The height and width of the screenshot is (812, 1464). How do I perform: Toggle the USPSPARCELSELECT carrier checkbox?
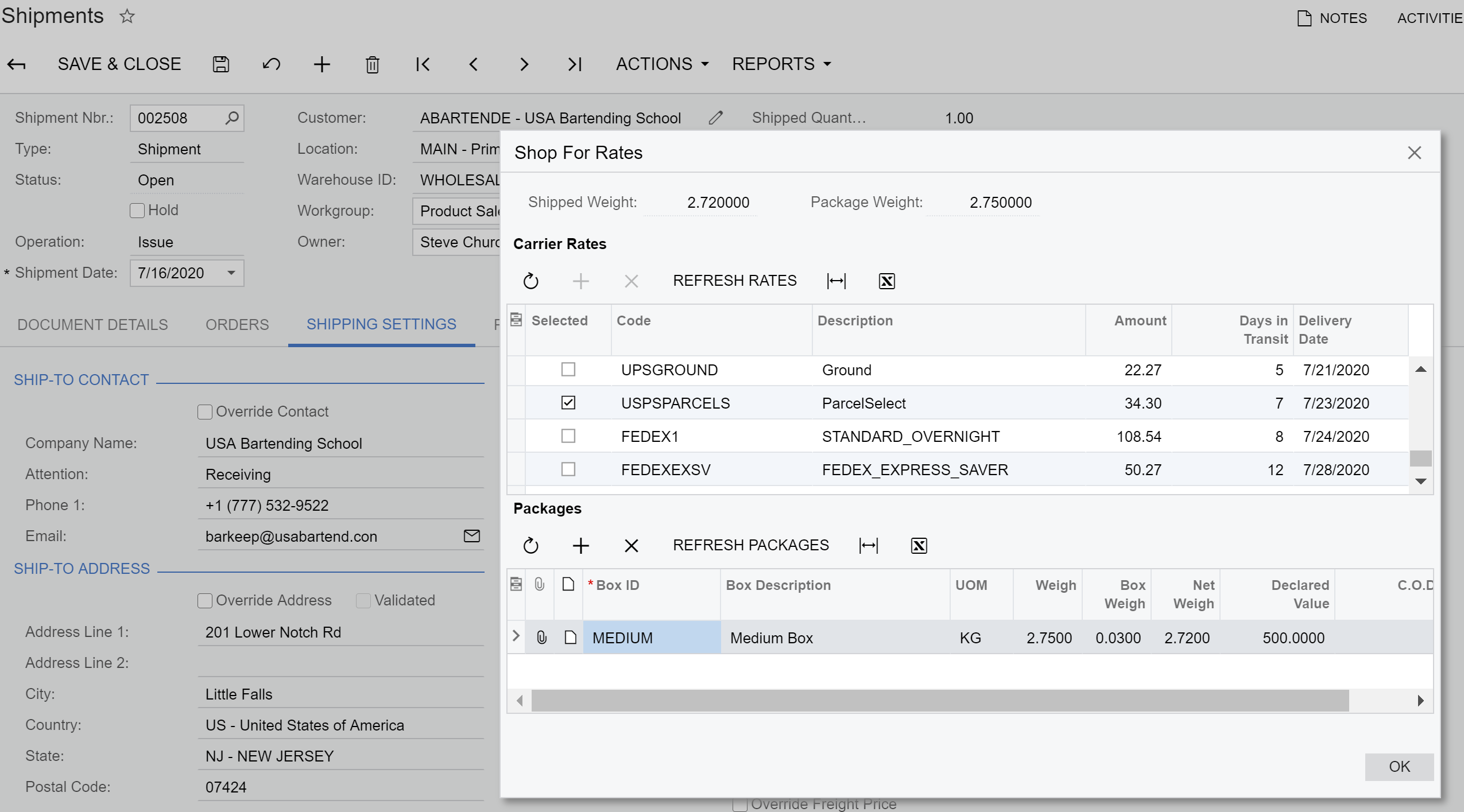click(x=568, y=403)
